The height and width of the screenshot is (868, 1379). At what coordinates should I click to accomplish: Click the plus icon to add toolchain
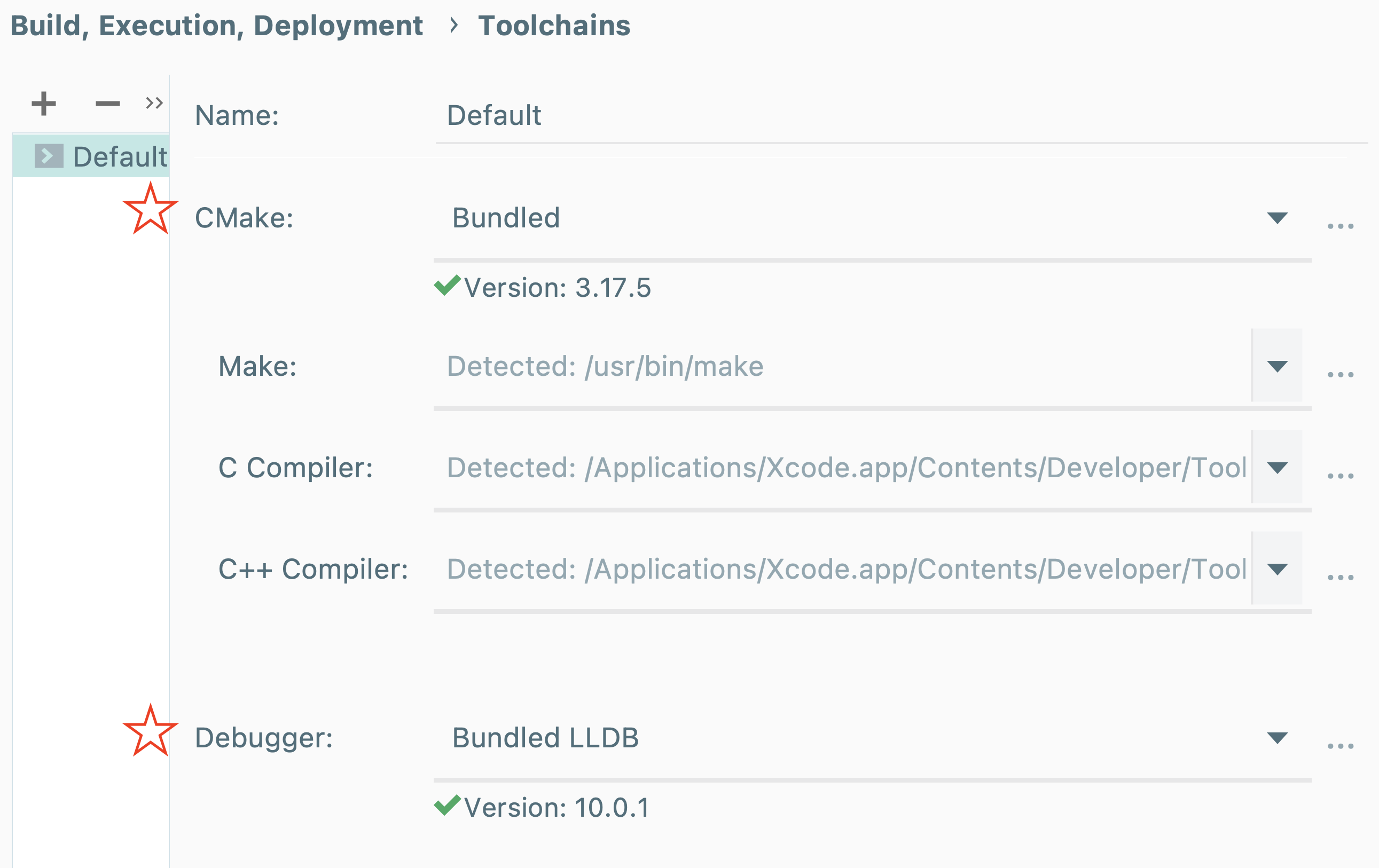pos(43,104)
